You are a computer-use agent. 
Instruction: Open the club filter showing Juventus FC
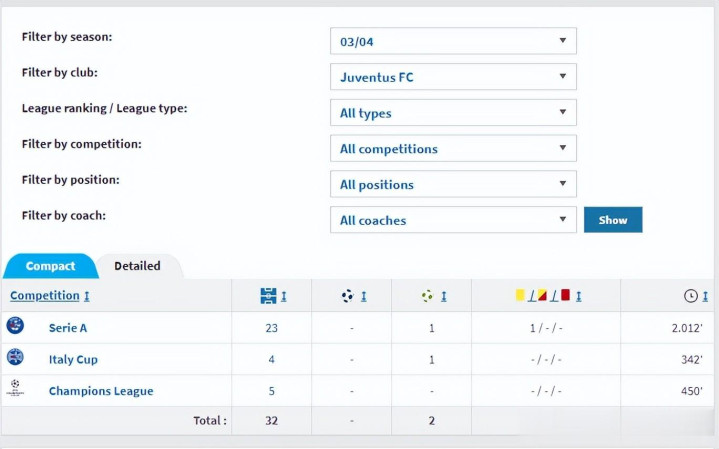point(453,77)
